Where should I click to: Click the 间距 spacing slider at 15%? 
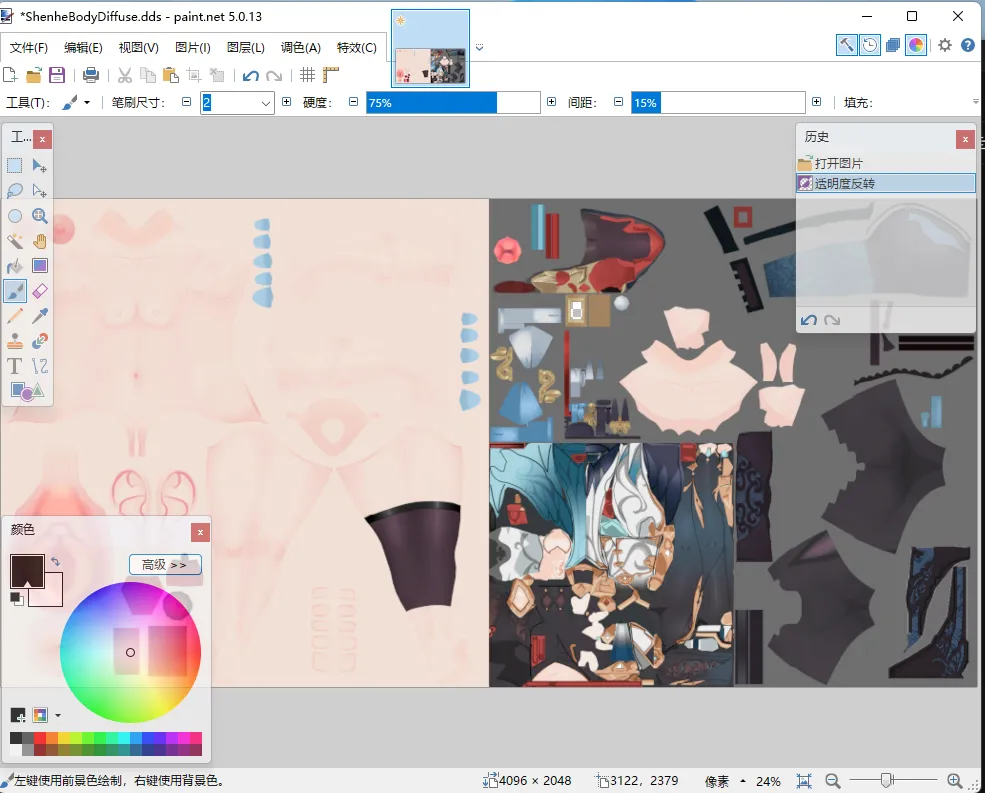(719, 102)
